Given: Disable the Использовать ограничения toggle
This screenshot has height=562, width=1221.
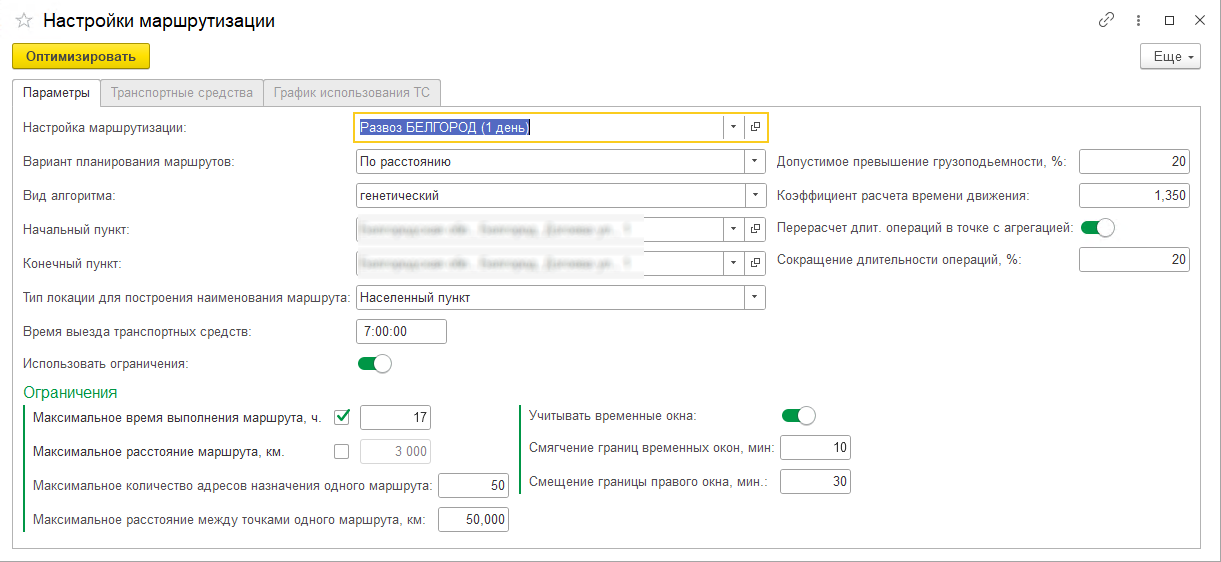Looking at the screenshot, I should click(x=375, y=364).
